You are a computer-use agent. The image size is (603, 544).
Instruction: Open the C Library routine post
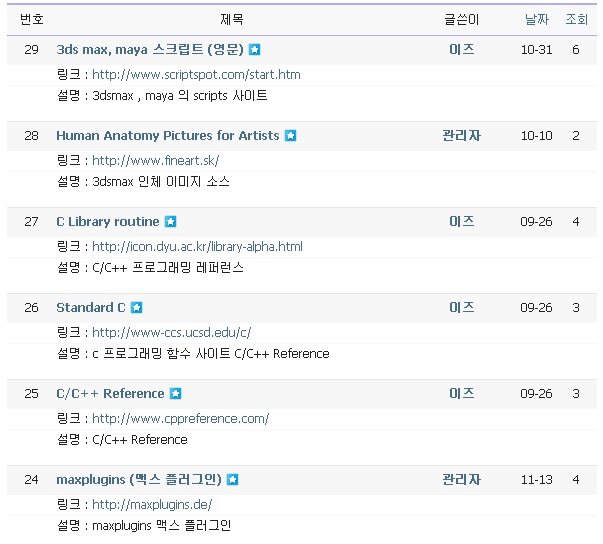coord(107,222)
